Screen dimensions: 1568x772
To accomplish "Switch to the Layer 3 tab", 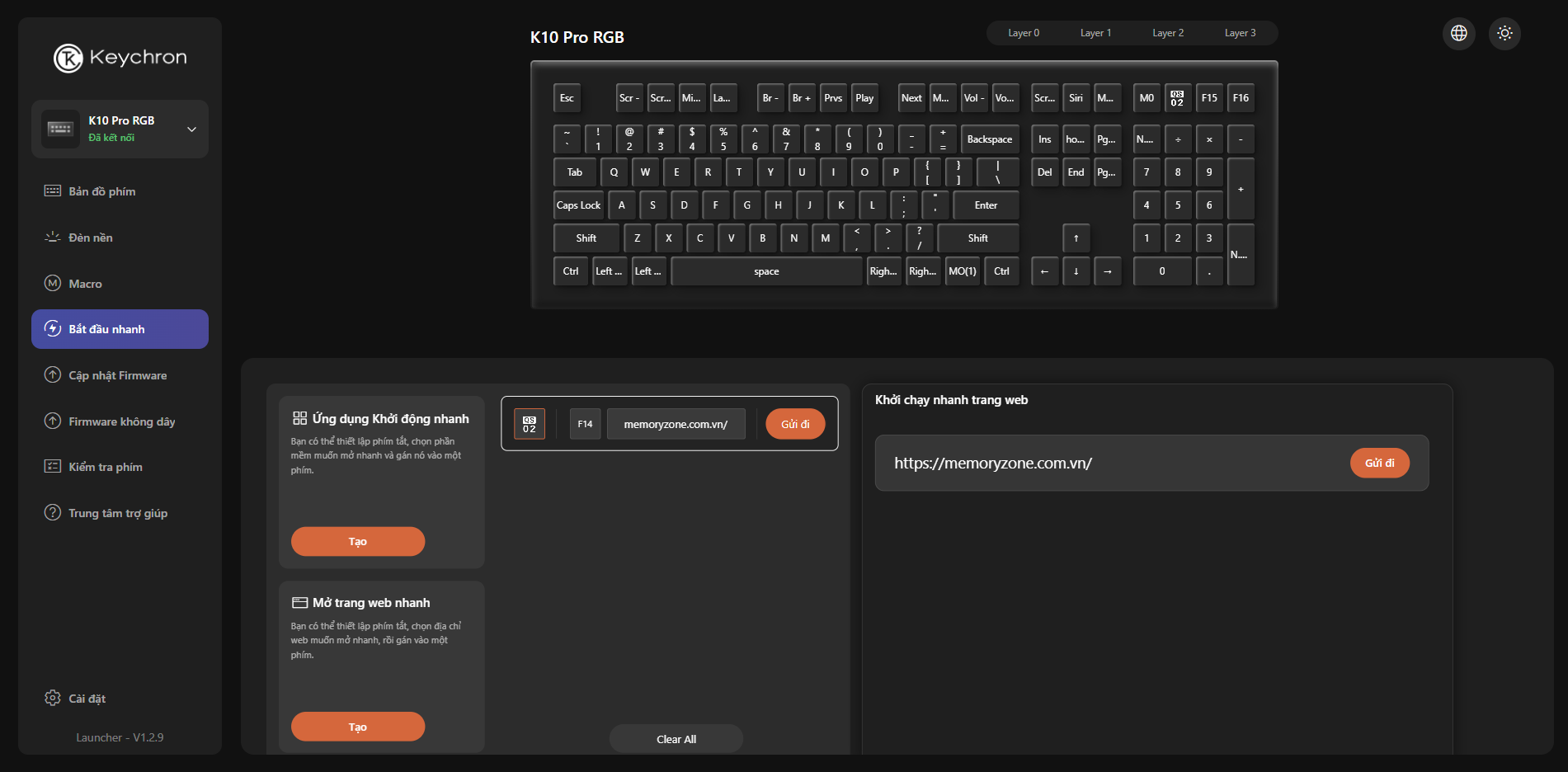I will click(x=1241, y=33).
